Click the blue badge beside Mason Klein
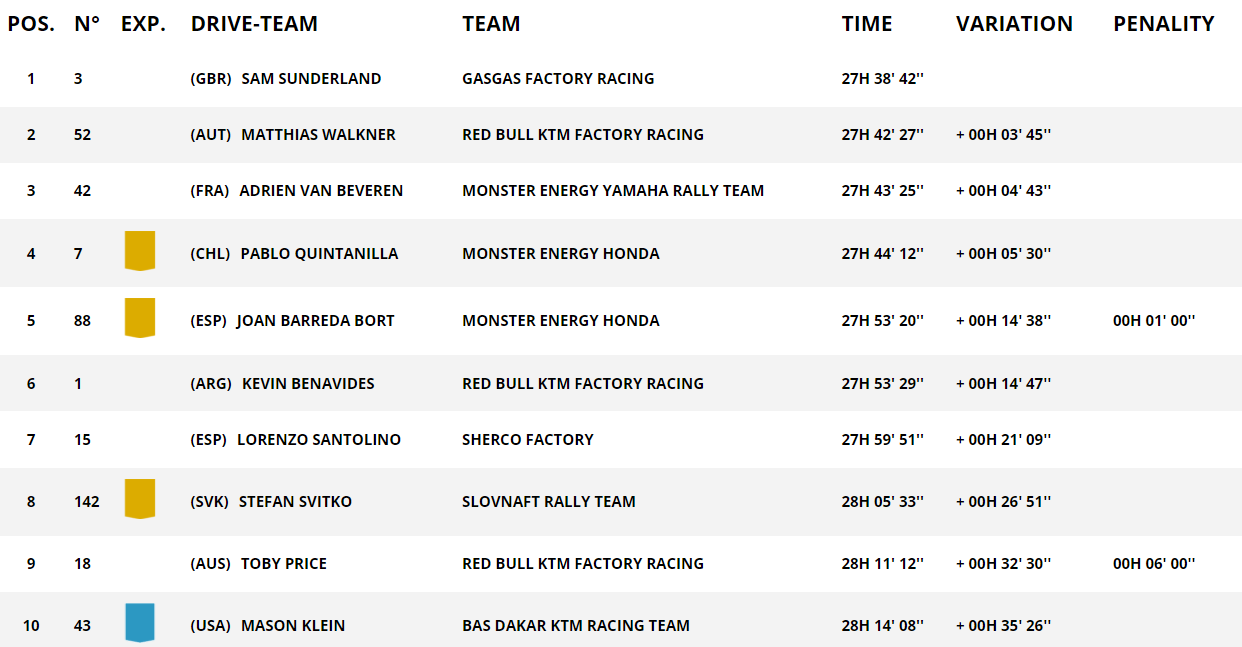The width and height of the screenshot is (1242, 647). 140,622
